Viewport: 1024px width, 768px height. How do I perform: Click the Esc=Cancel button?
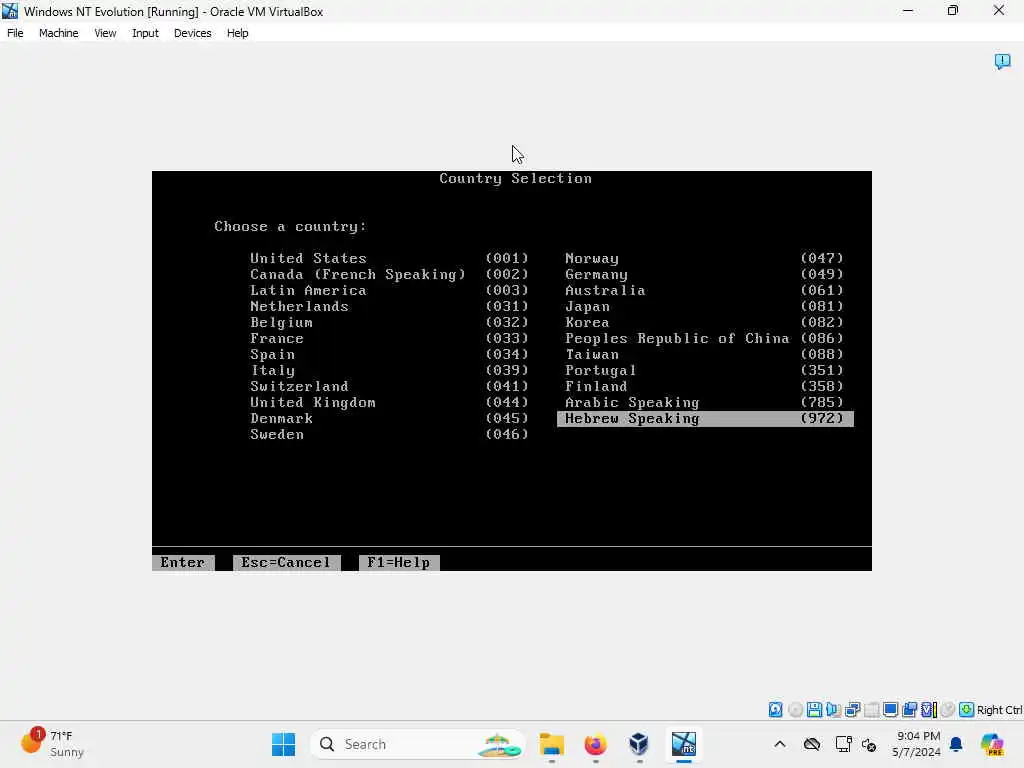(287, 562)
